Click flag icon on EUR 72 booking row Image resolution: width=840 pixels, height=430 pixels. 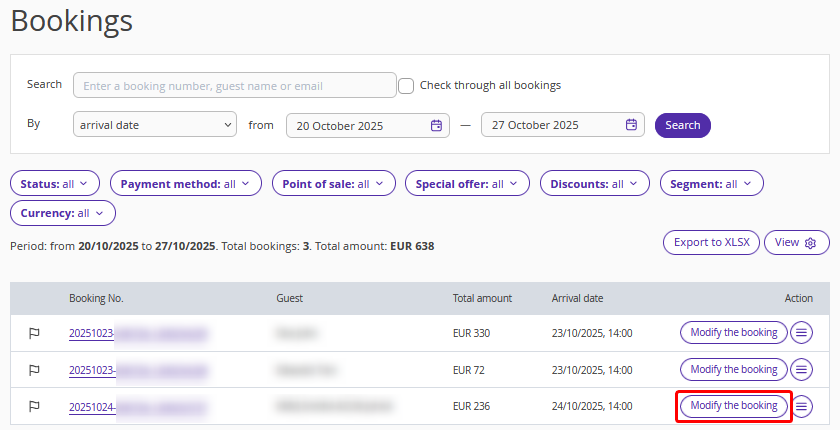pyautogui.click(x=34, y=370)
